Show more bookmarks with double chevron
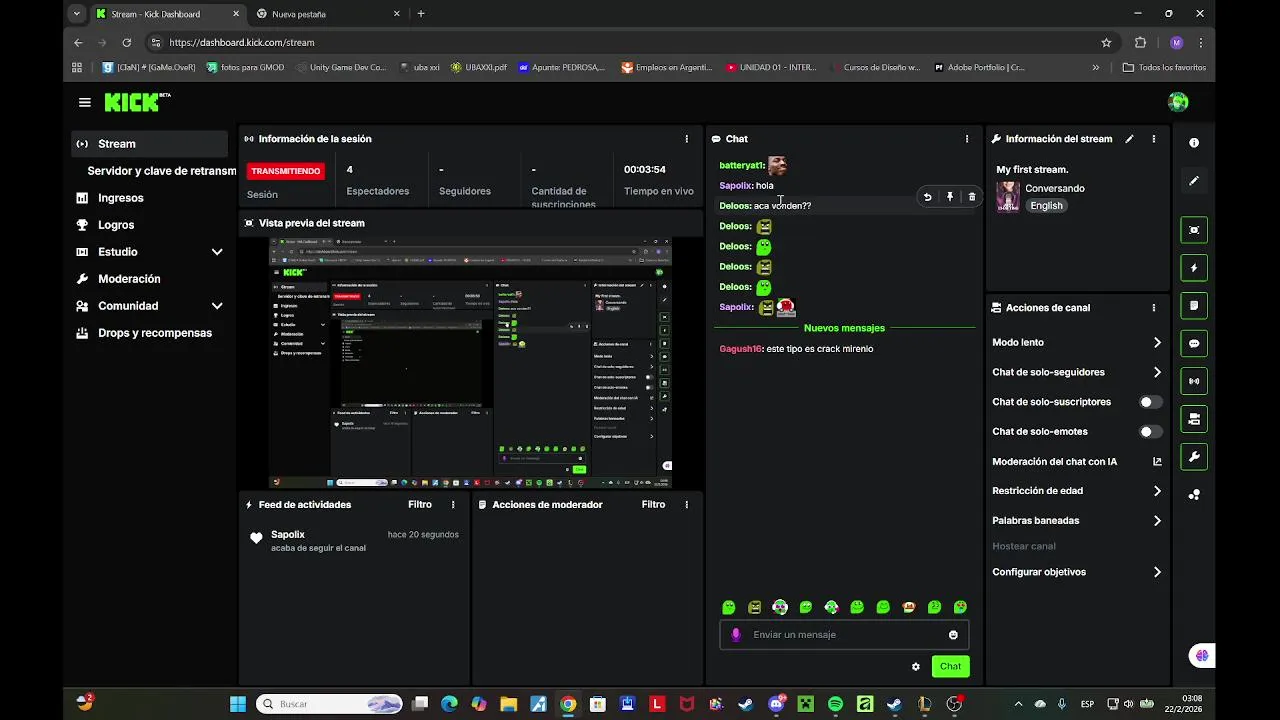Screen dimensions: 1280x720 [1096, 68]
